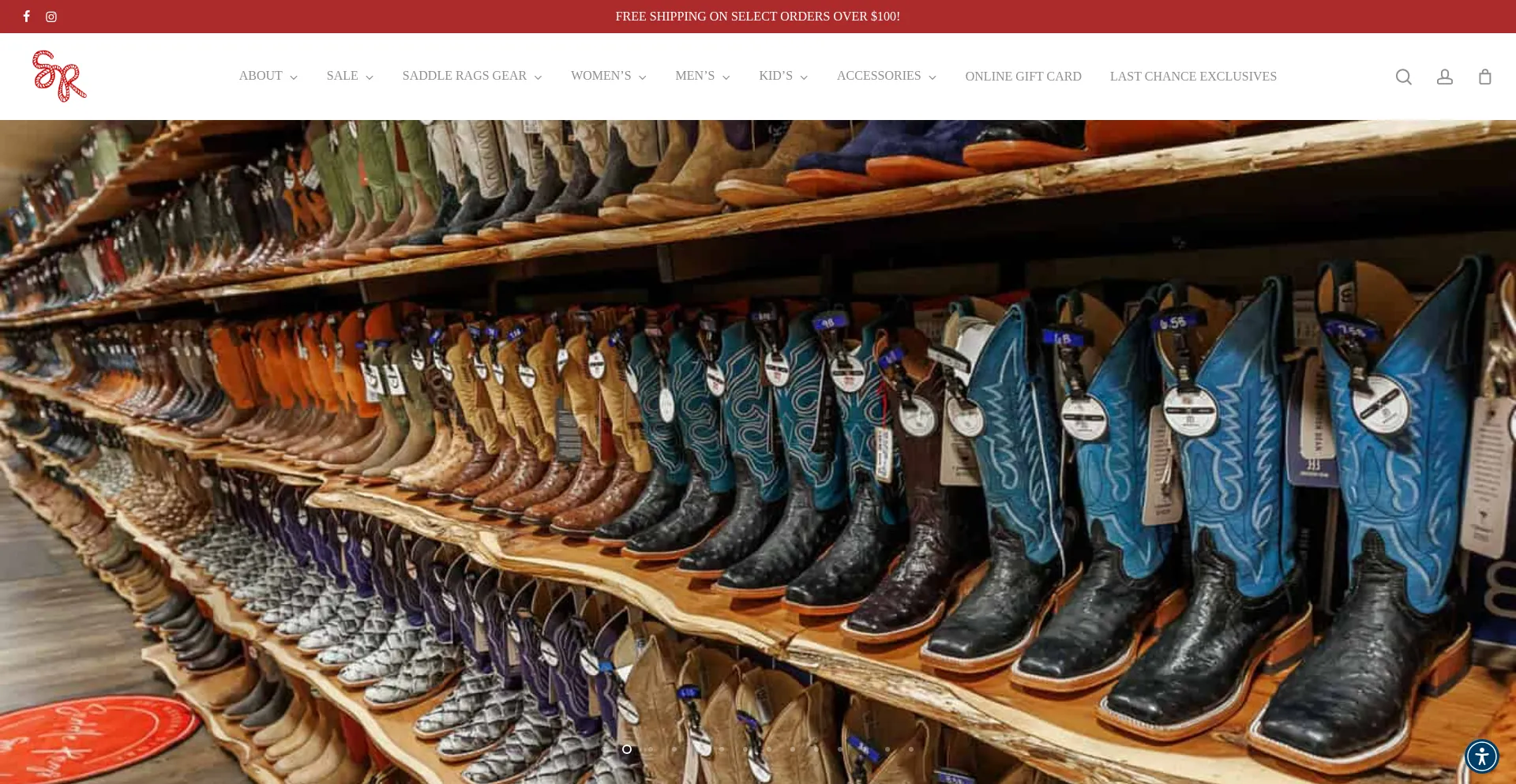Expand the SADDLE RAGS GEAR chevron
The width and height of the screenshot is (1516, 784).
[538, 77]
